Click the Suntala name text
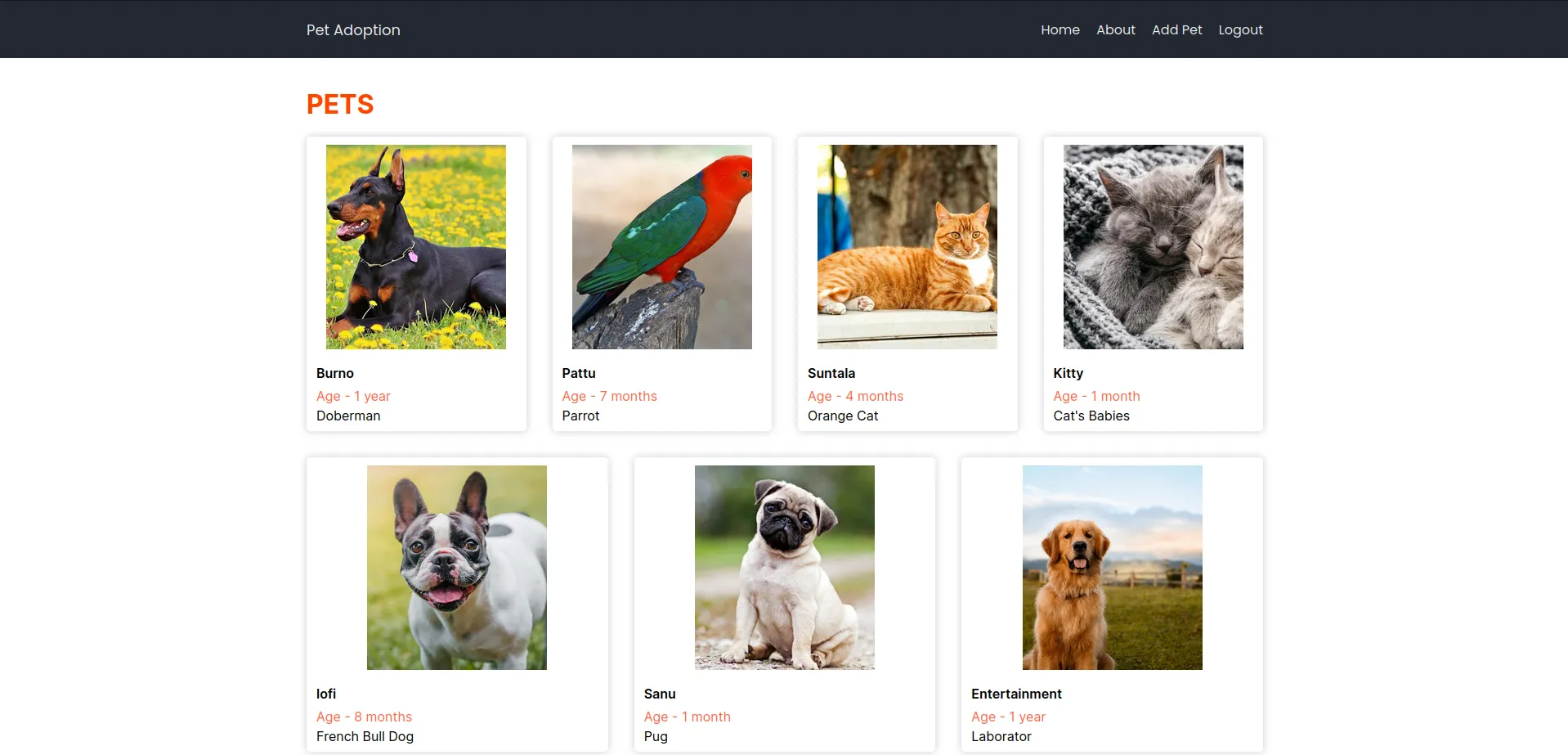 pyautogui.click(x=831, y=373)
